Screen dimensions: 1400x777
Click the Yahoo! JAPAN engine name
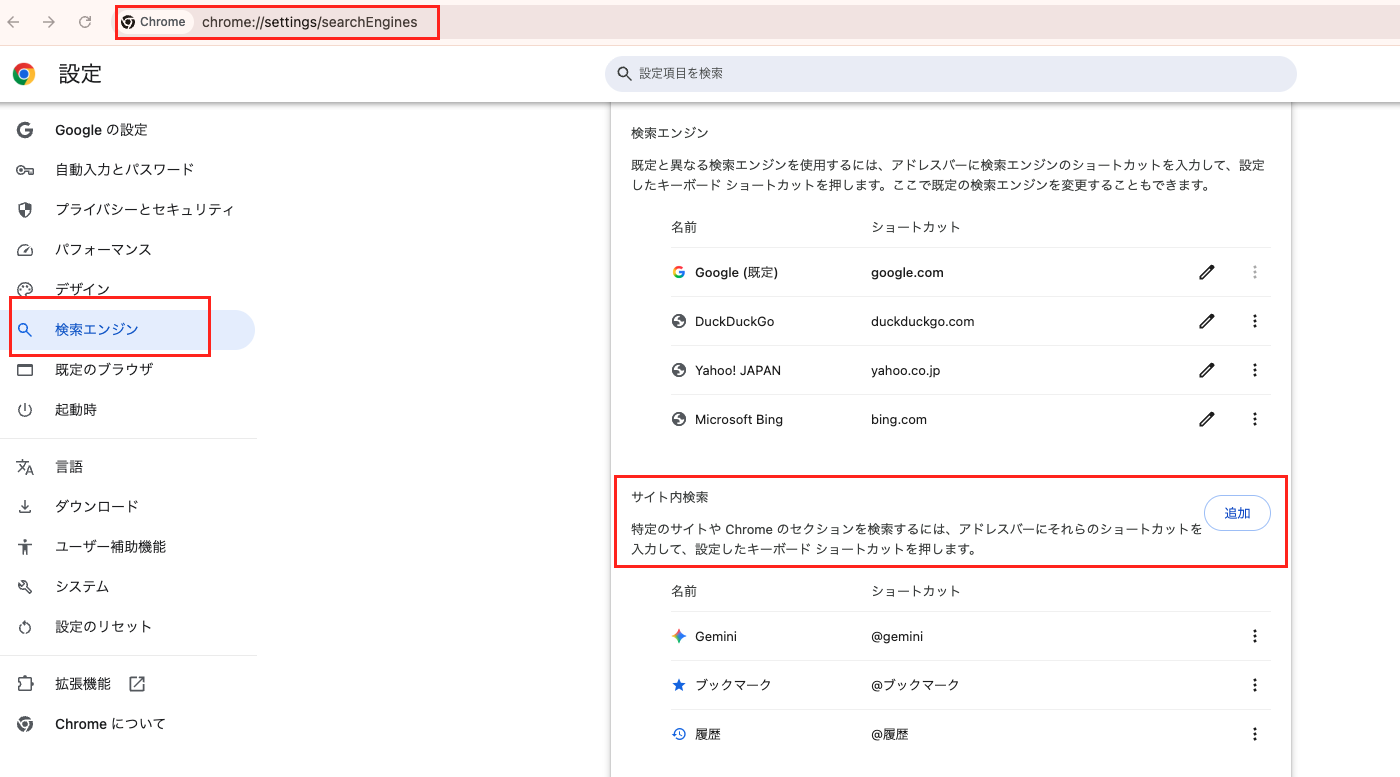pyautogui.click(x=738, y=370)
